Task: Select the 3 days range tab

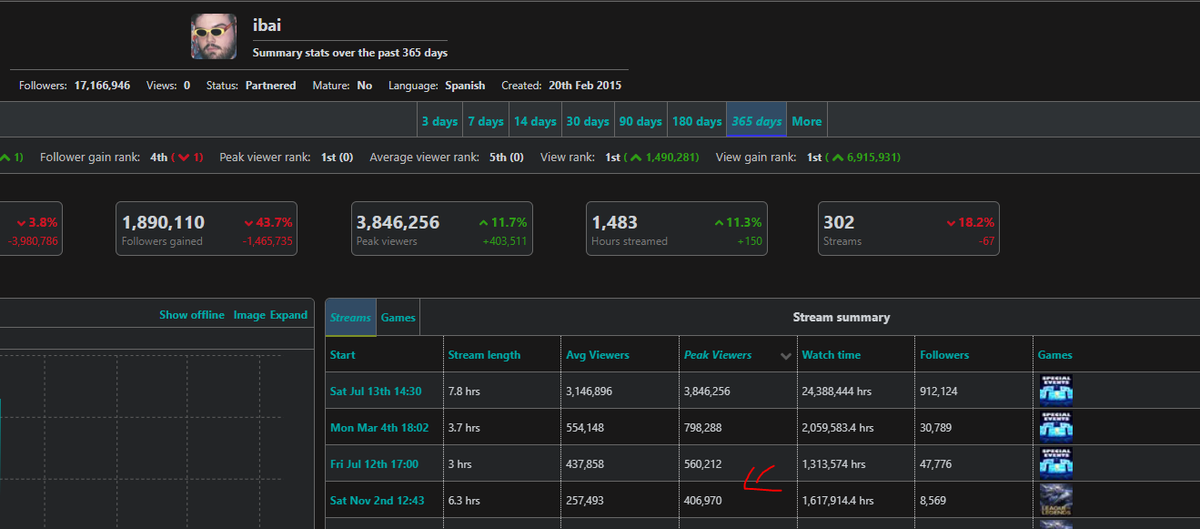Action: coord(440,121)
